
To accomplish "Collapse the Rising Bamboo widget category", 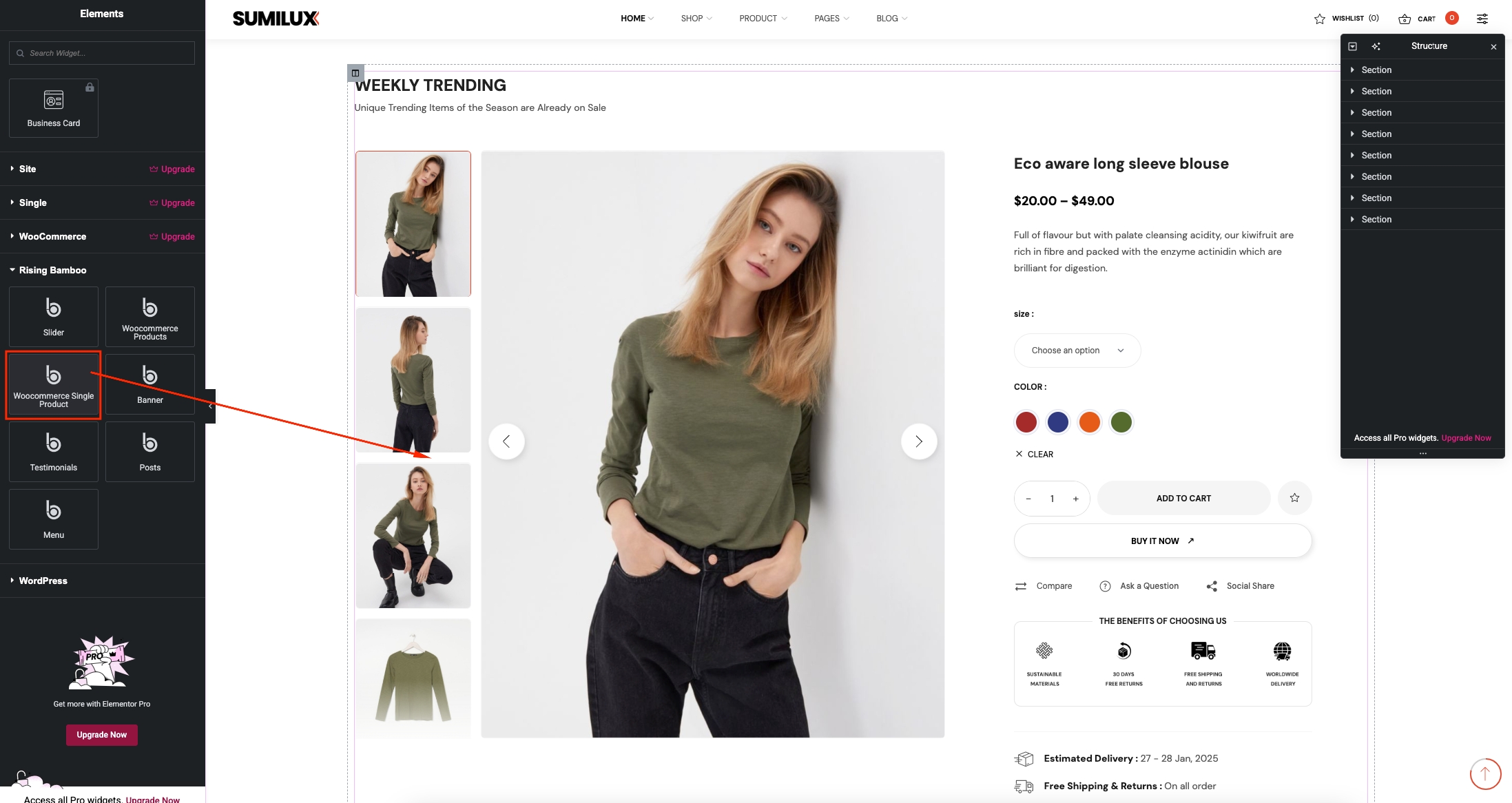I will tap(52, 270).
